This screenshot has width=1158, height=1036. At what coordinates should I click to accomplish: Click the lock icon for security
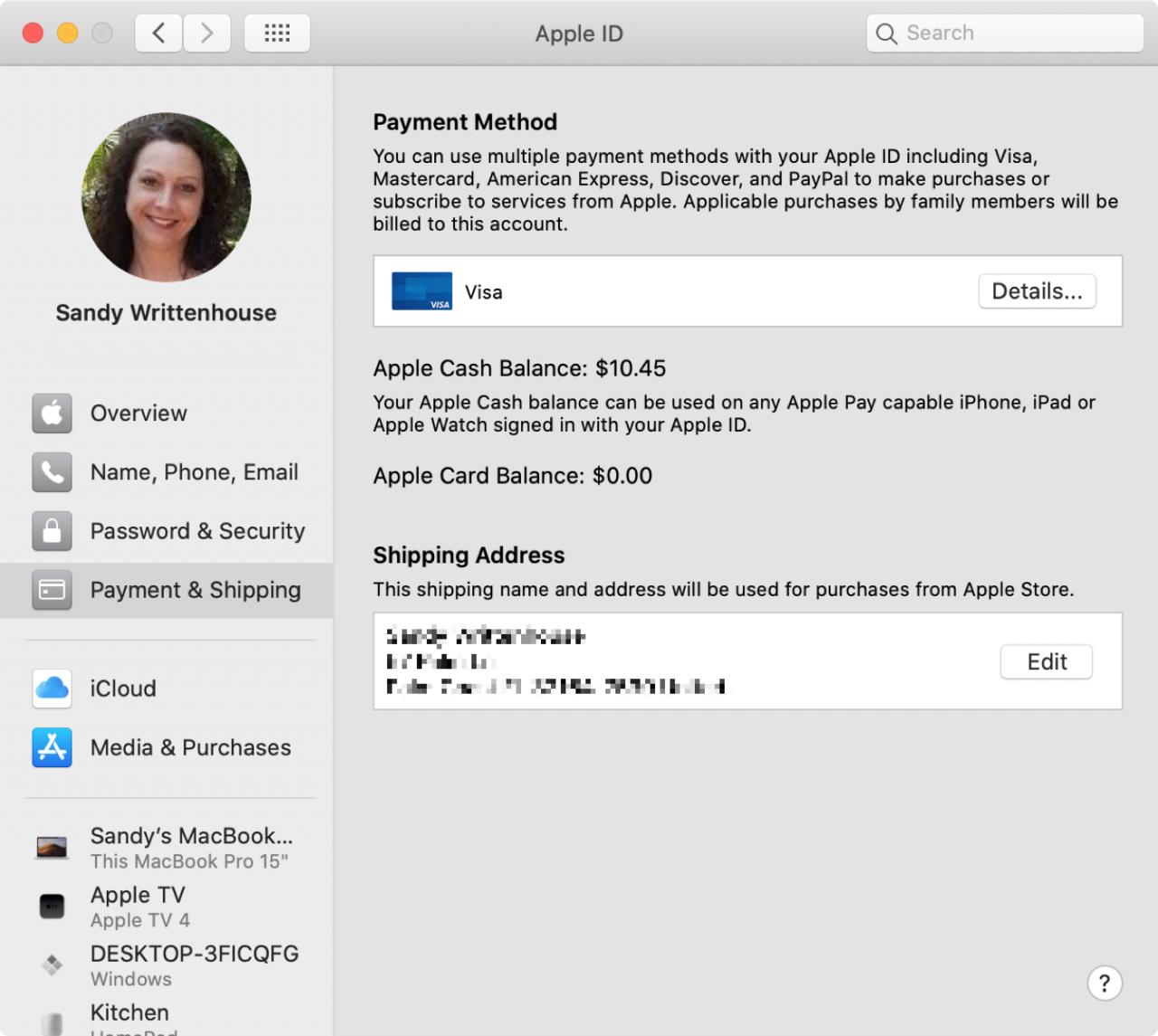pos(52,531)
